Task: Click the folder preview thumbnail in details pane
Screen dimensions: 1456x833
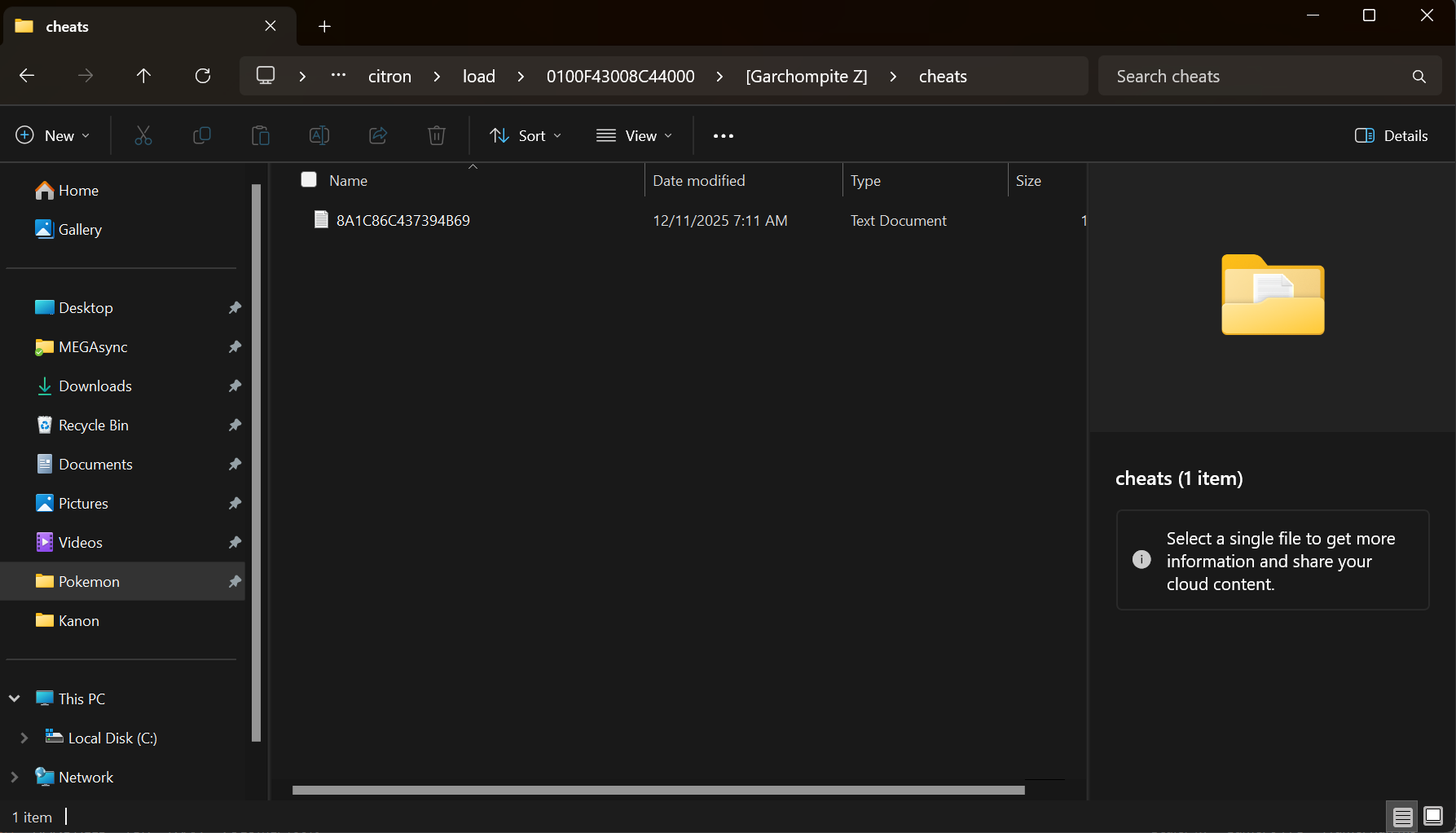Action: pyautogui.click(x=1273, y=295)
